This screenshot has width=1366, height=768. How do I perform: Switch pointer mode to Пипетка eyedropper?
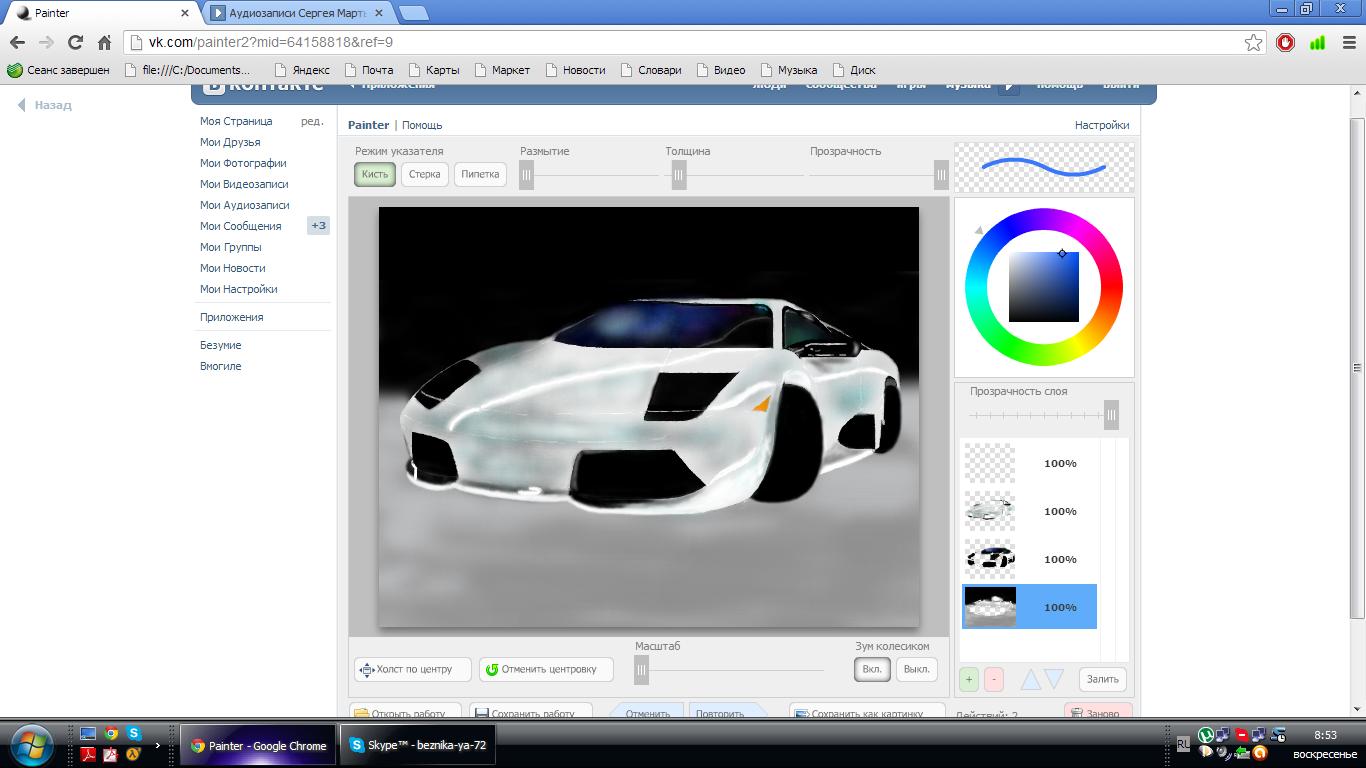tap(480, 174)
